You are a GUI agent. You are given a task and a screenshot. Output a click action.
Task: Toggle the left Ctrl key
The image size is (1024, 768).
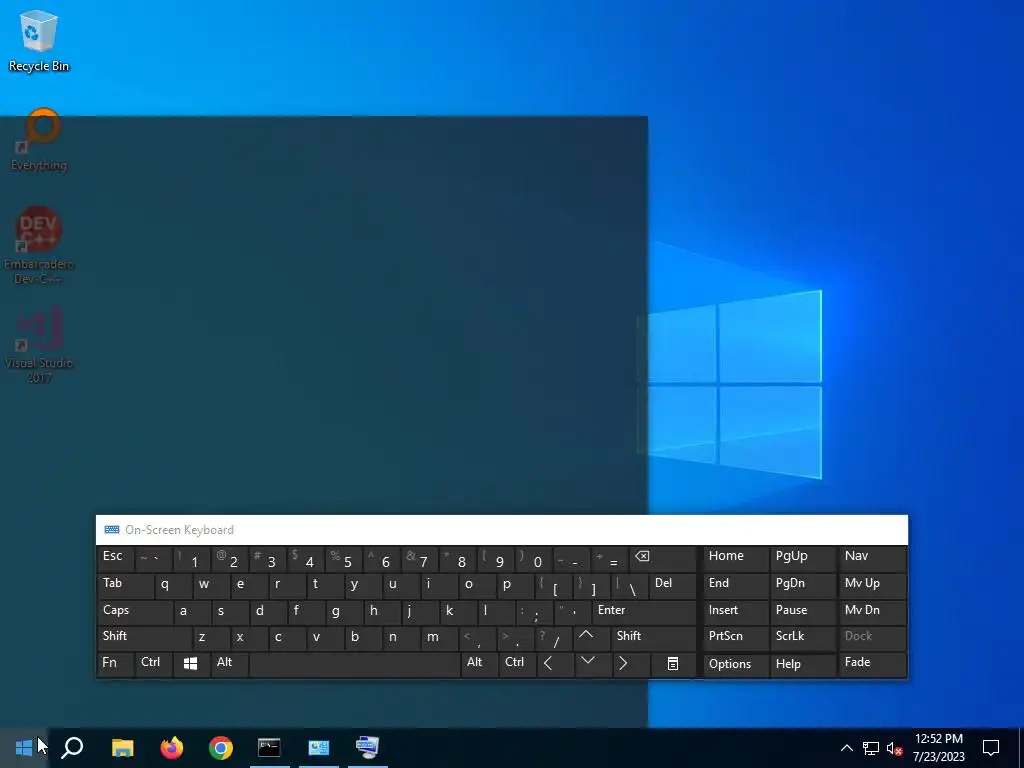click(x=153, y=664)
